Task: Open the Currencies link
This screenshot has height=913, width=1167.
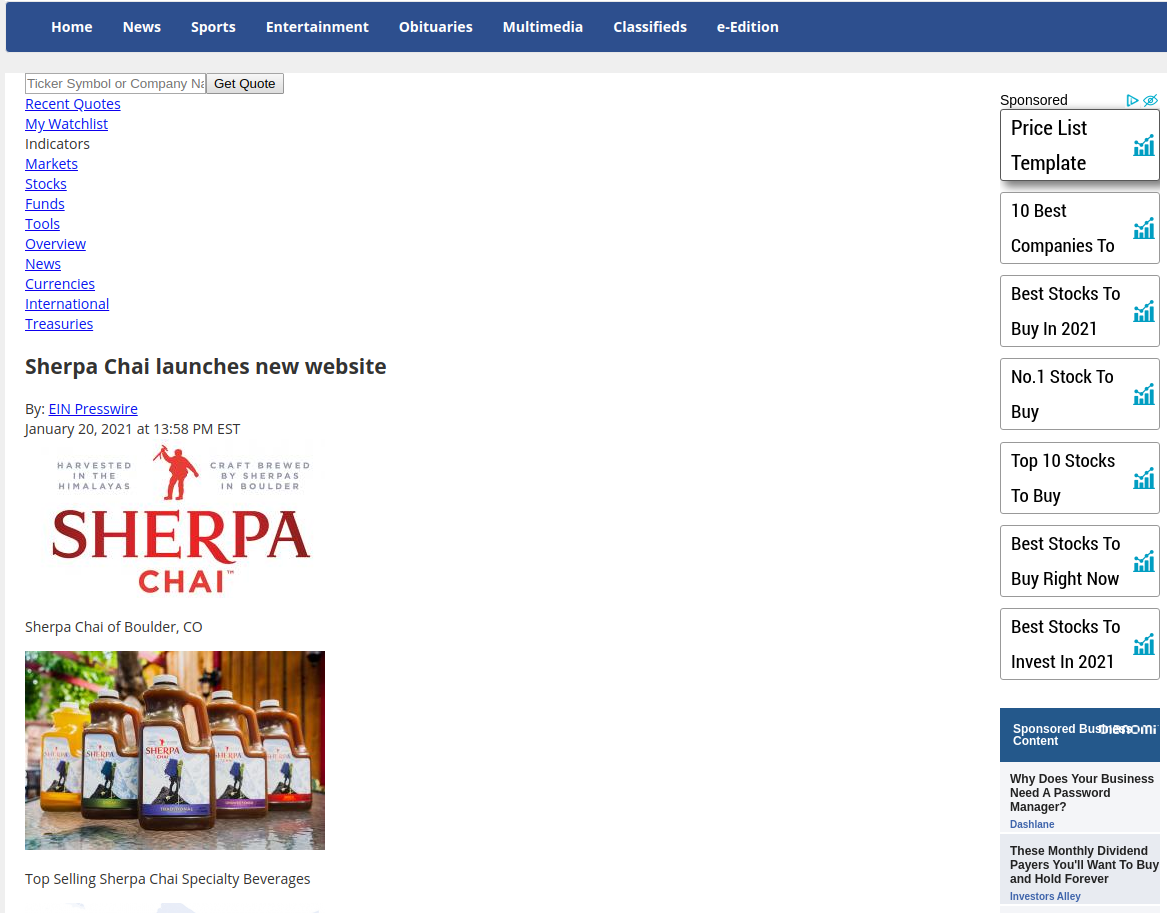Action: click(60, 284)
